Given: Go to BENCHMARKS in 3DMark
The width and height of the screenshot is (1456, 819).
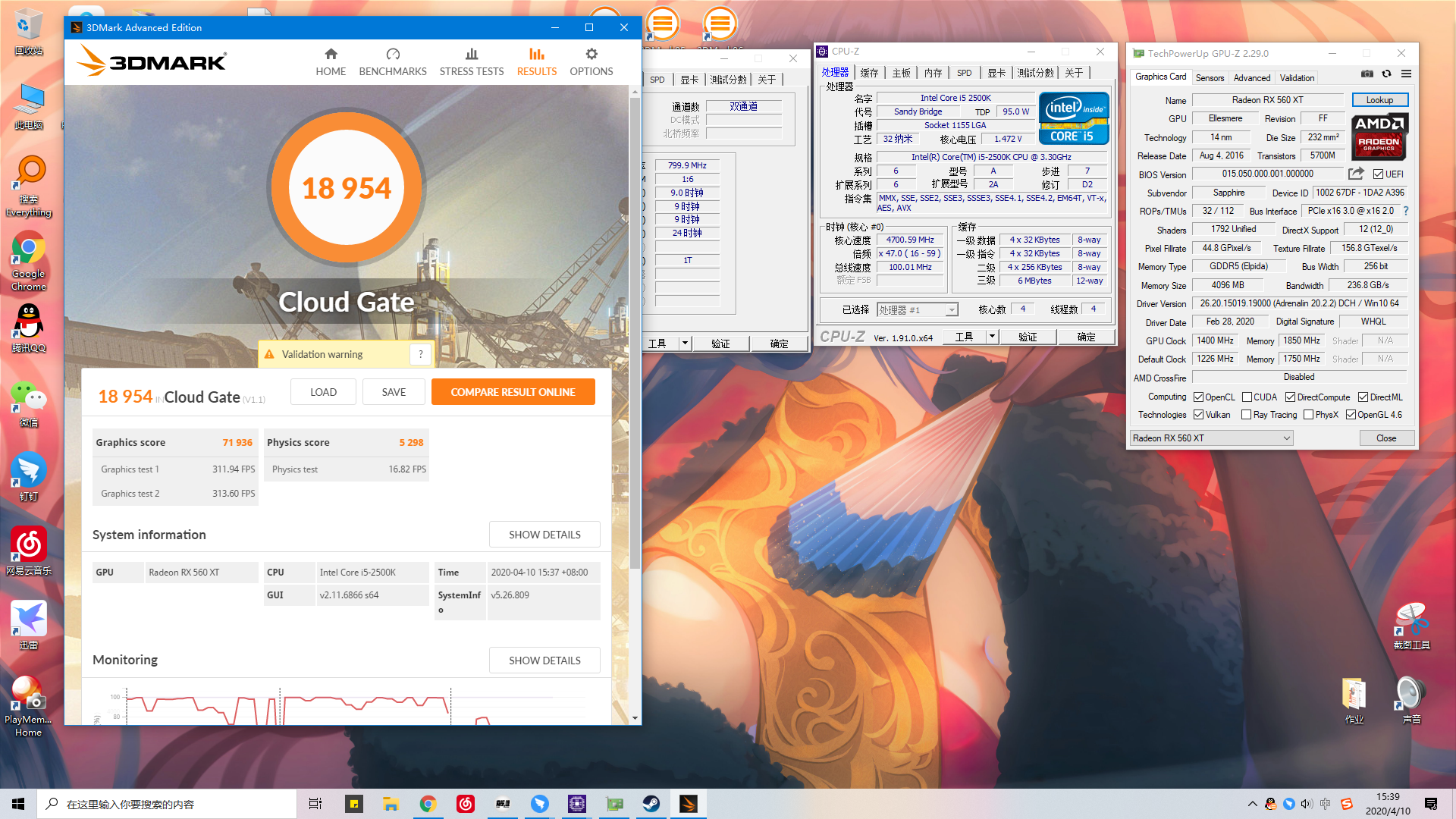Looking at the screenshot, I should click(393, 62).
